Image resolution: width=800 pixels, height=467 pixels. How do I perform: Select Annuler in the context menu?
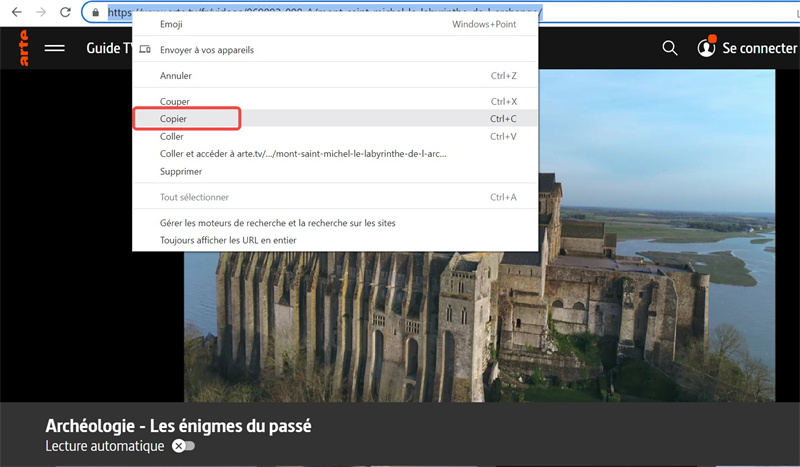pos(335,76)
